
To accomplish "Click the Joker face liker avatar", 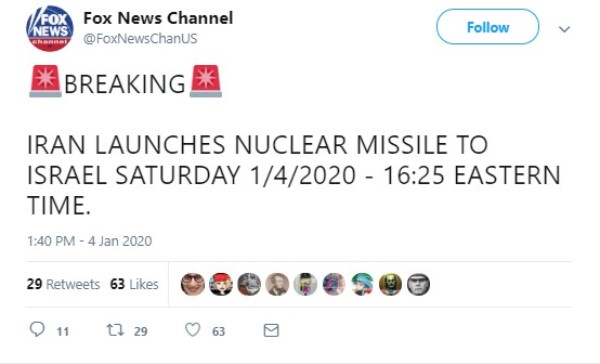I will pos(390,284).
